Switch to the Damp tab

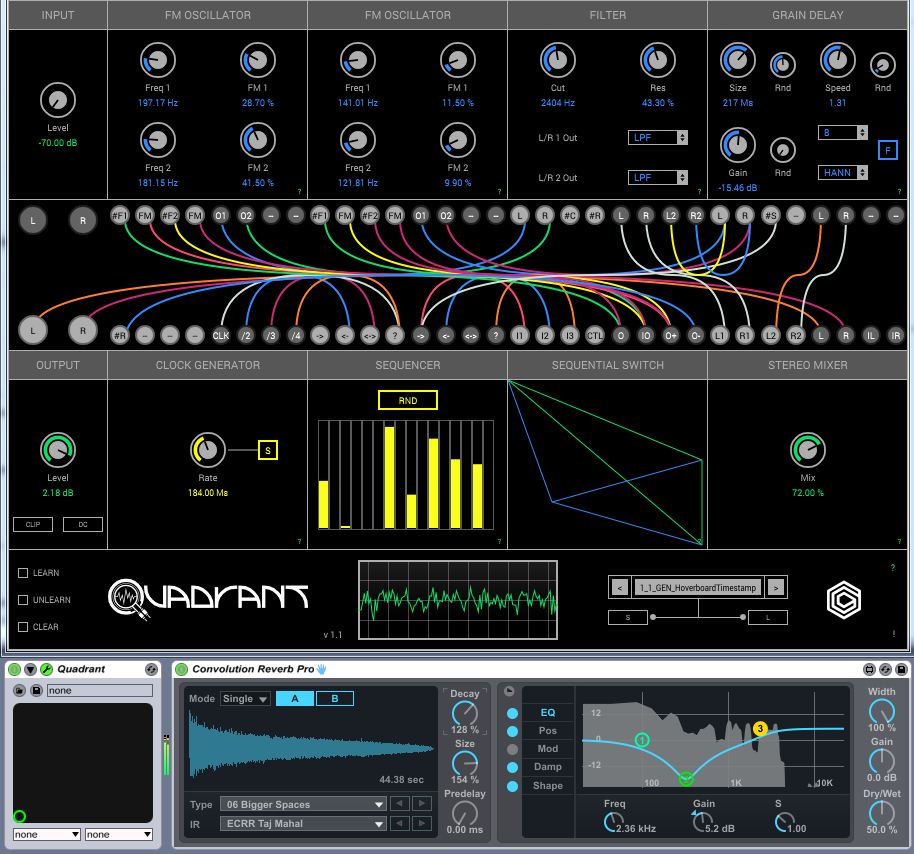[x=547, y=767]
